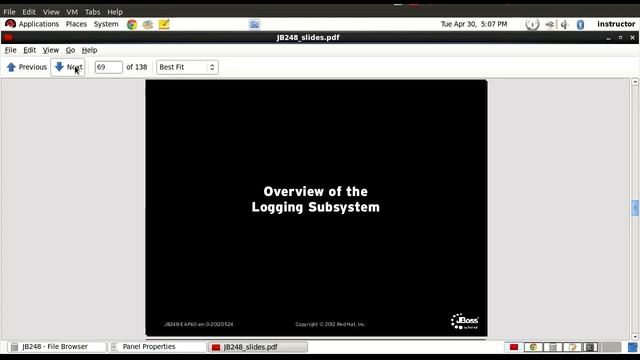Click the scrollbar up arrow

(x=635, y=82)
